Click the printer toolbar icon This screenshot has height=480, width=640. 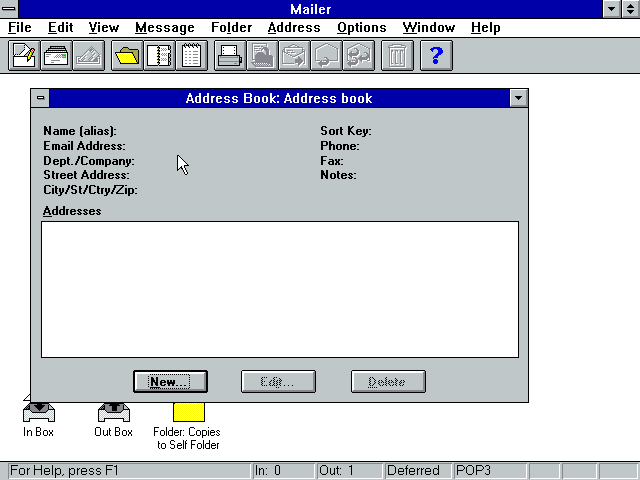pos(230,56)
